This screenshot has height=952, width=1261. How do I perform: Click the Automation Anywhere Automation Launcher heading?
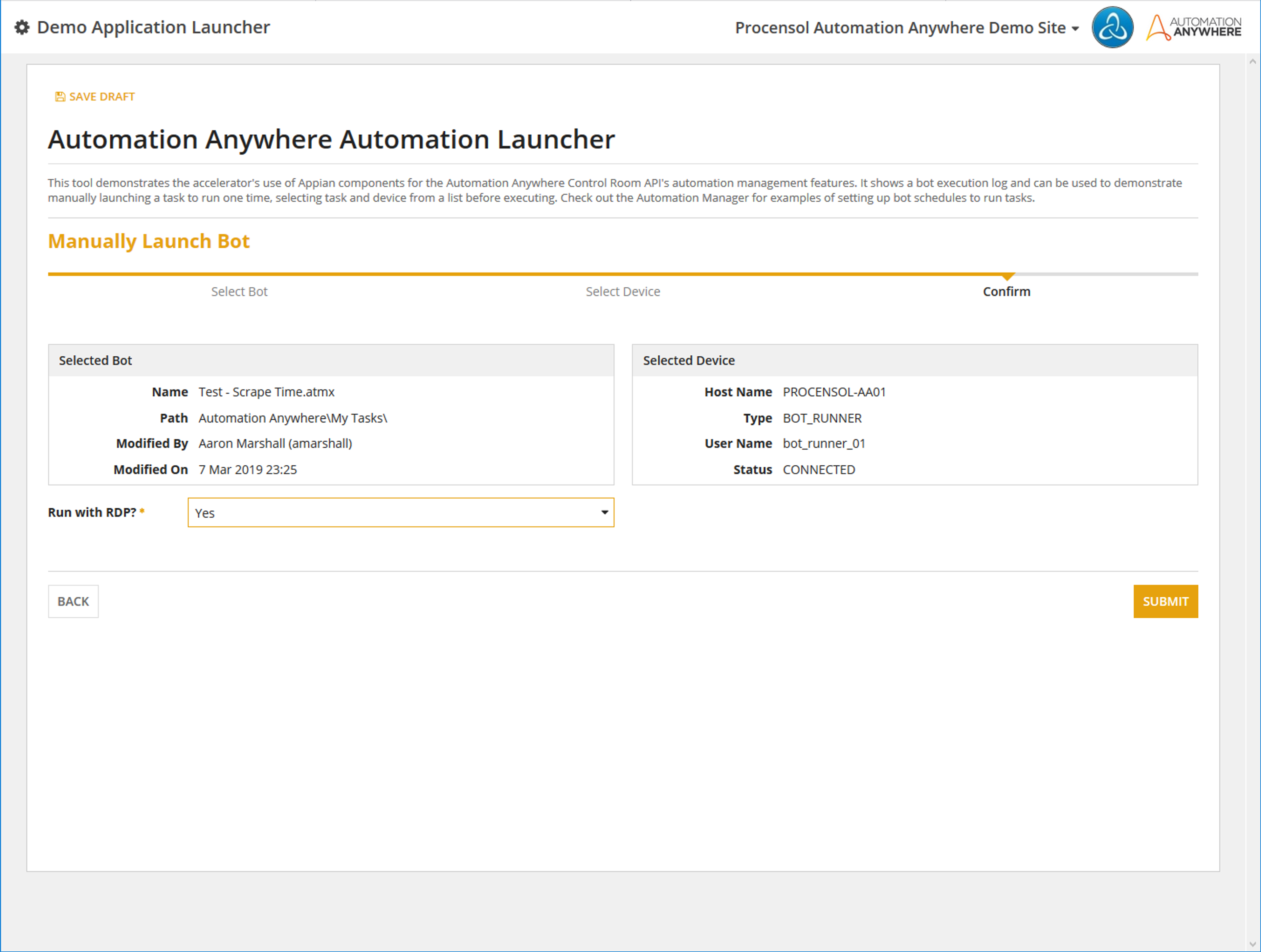(331, 140)
